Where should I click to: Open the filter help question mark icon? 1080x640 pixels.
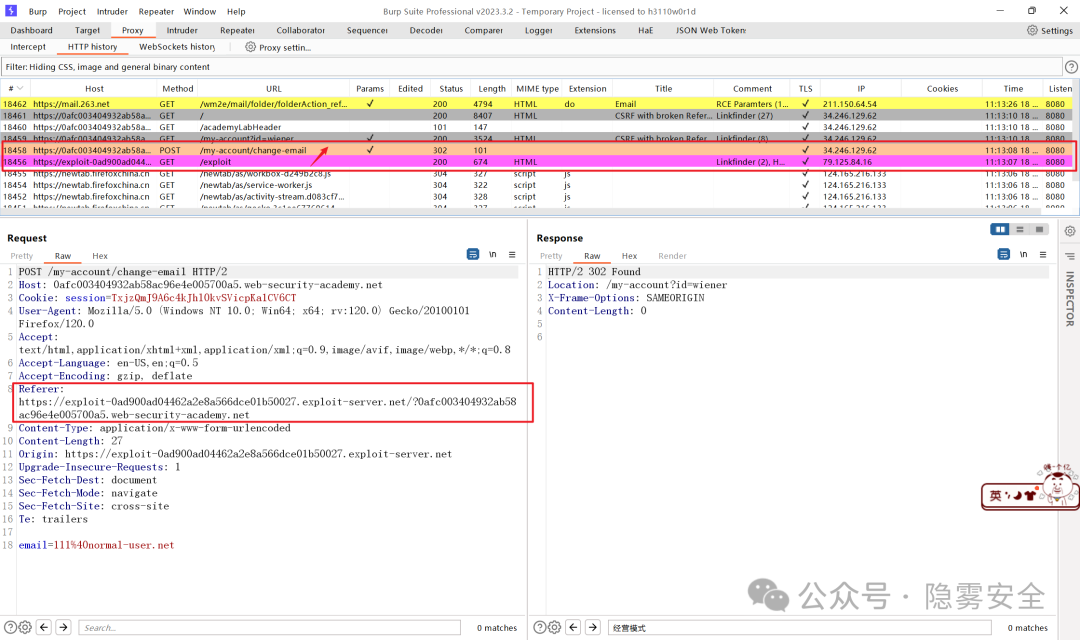(1071, 67)
